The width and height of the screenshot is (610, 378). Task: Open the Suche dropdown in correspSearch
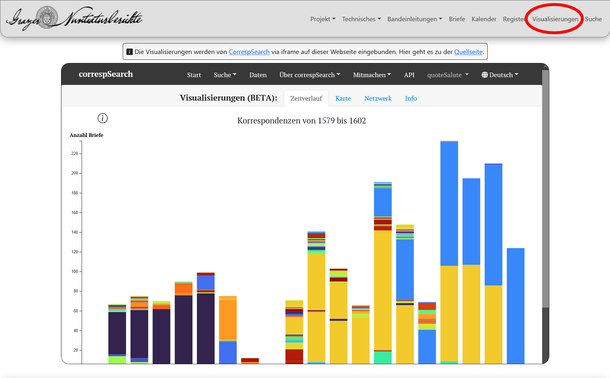(225, 75)
